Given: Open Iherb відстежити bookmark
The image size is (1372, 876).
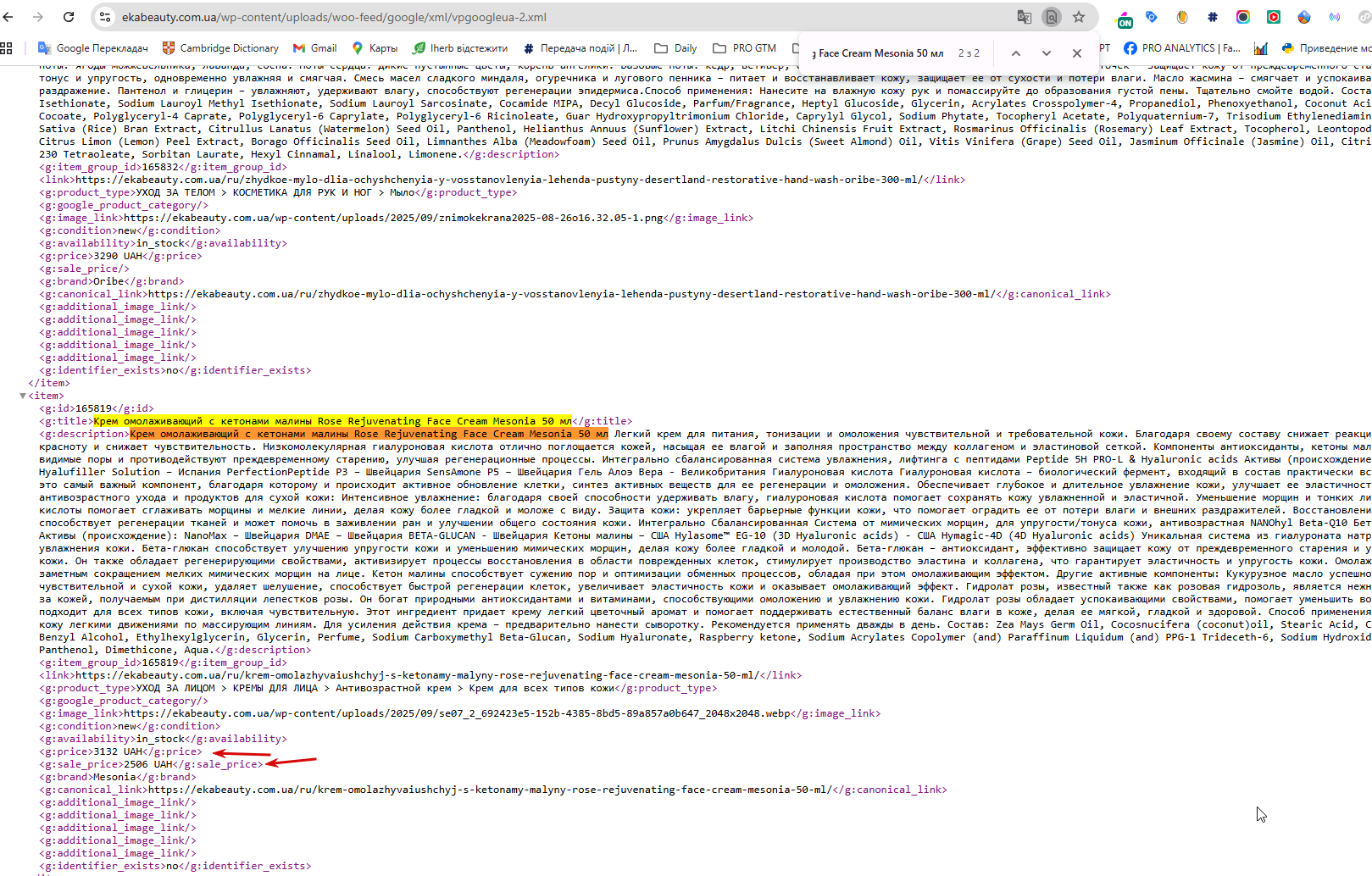Looking at the screenshot, I should click(x=460, y=48).
